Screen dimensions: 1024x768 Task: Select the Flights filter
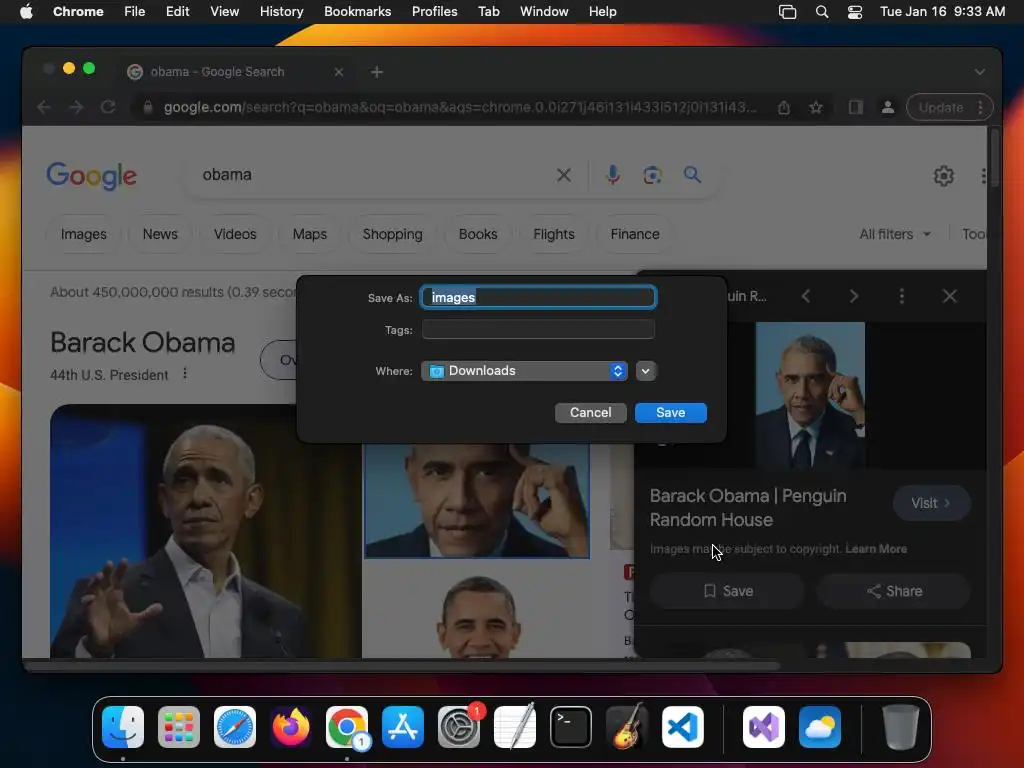[554, 234]
